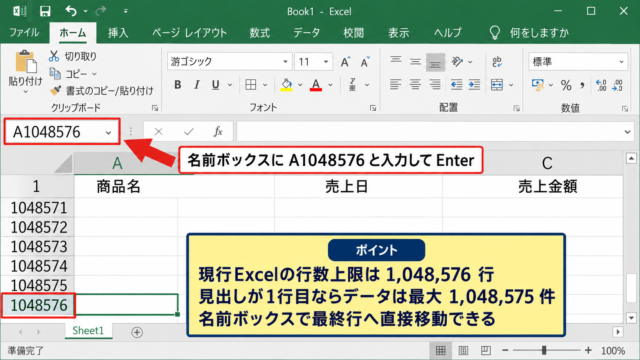Image resolution: width=640 pixels, height=360 pixels.
Task: Apply percent style
Action: [566, 85]
